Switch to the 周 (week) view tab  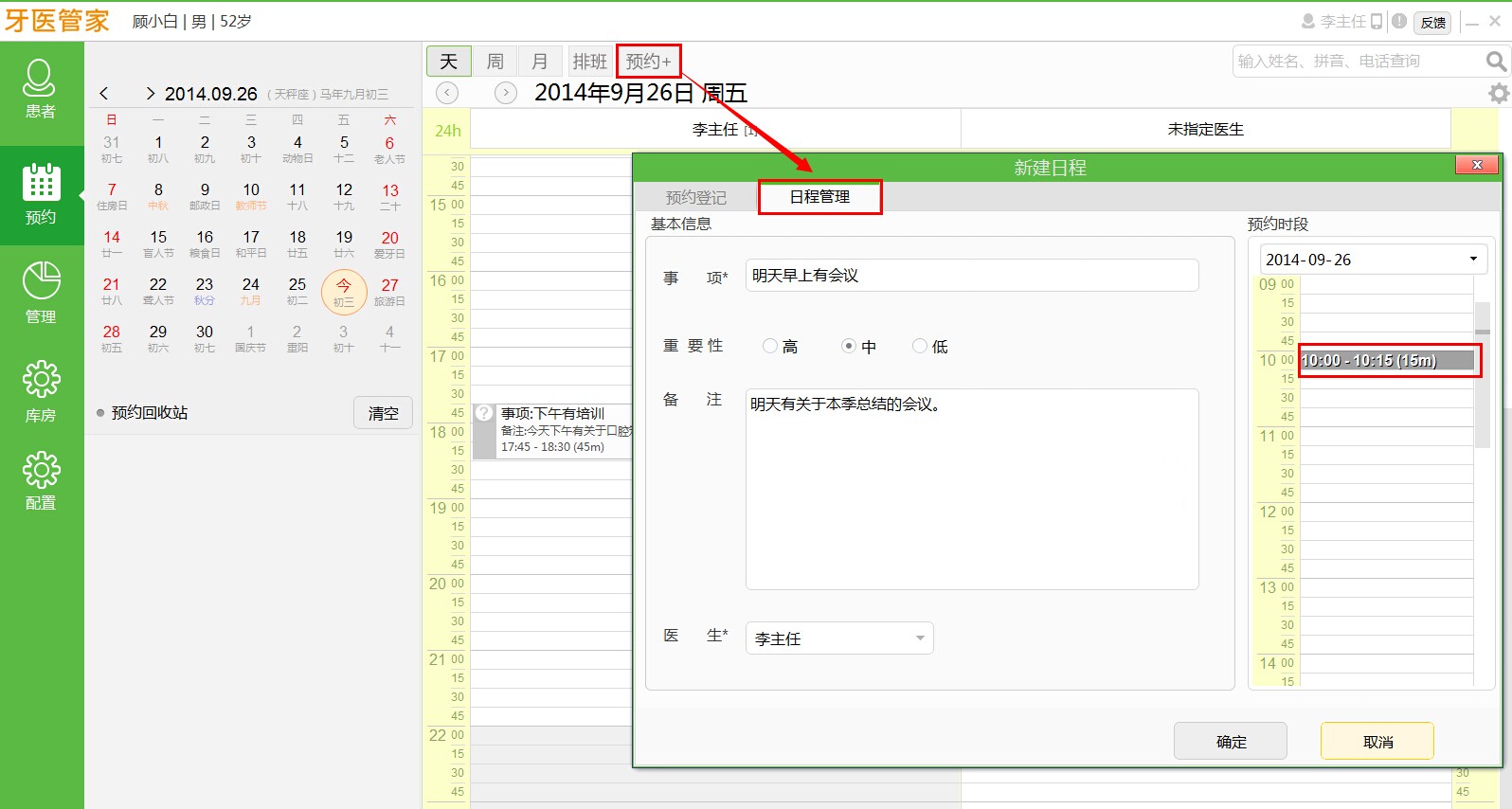click(x=495, y=62)
